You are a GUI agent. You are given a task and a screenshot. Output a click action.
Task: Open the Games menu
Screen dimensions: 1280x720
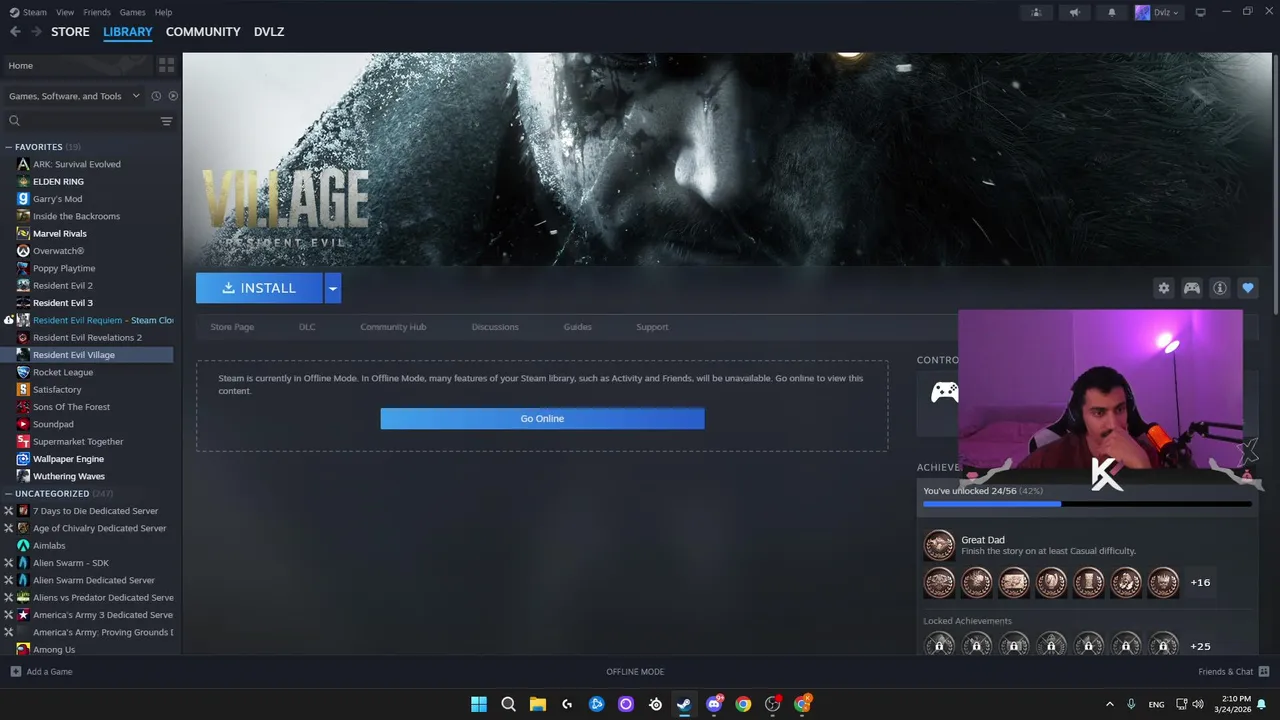pyautogui.click(x=132, y=12)
